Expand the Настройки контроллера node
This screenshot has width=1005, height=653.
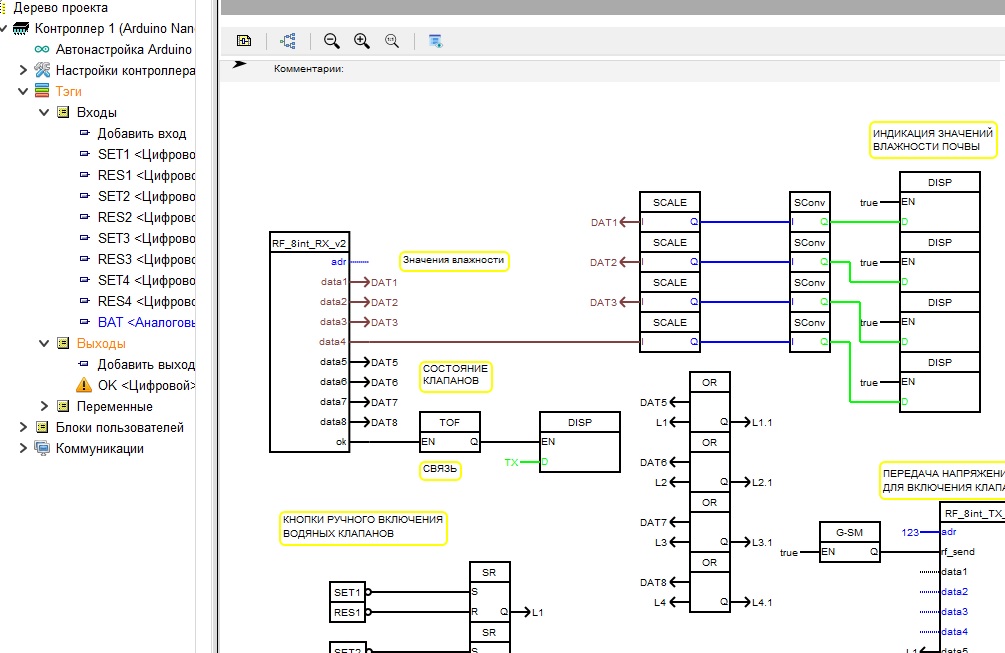point(24,70)
